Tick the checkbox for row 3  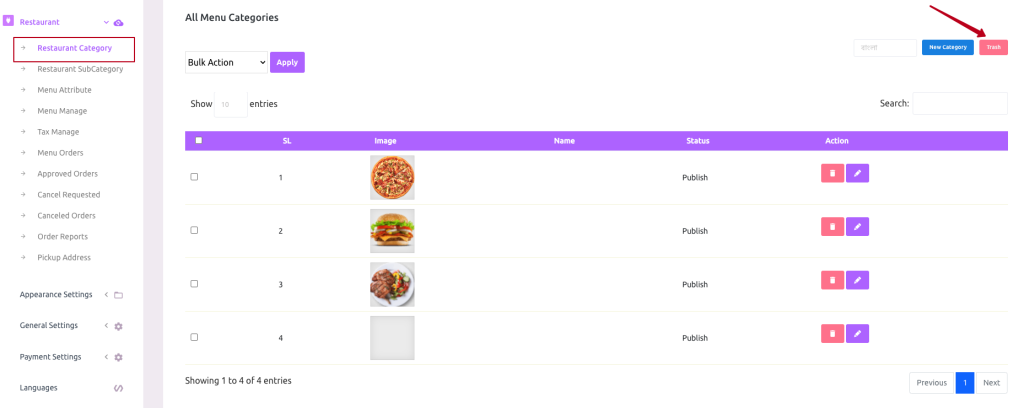coord(194,284)
